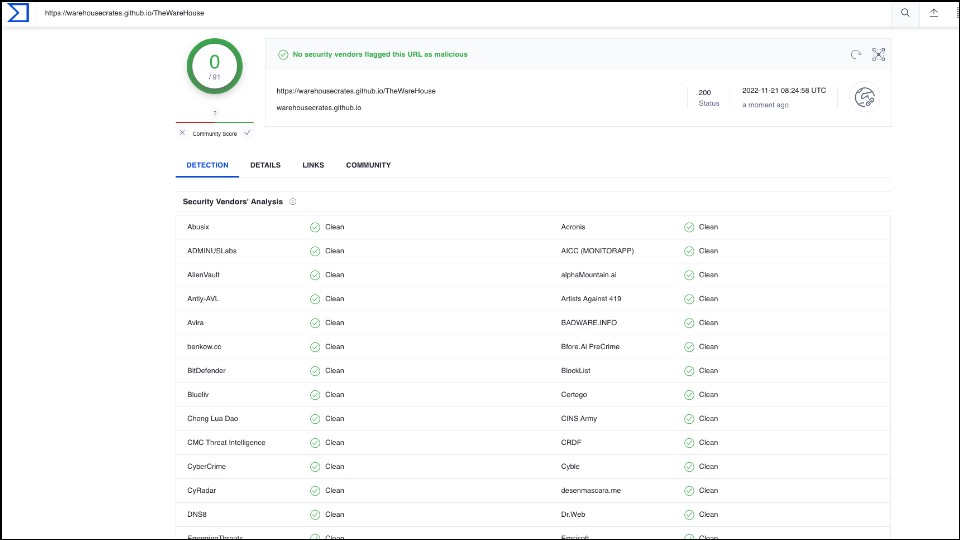960x540 pixels.
Task: Click the CyberCrime vendor name
Action: (206, 467)
